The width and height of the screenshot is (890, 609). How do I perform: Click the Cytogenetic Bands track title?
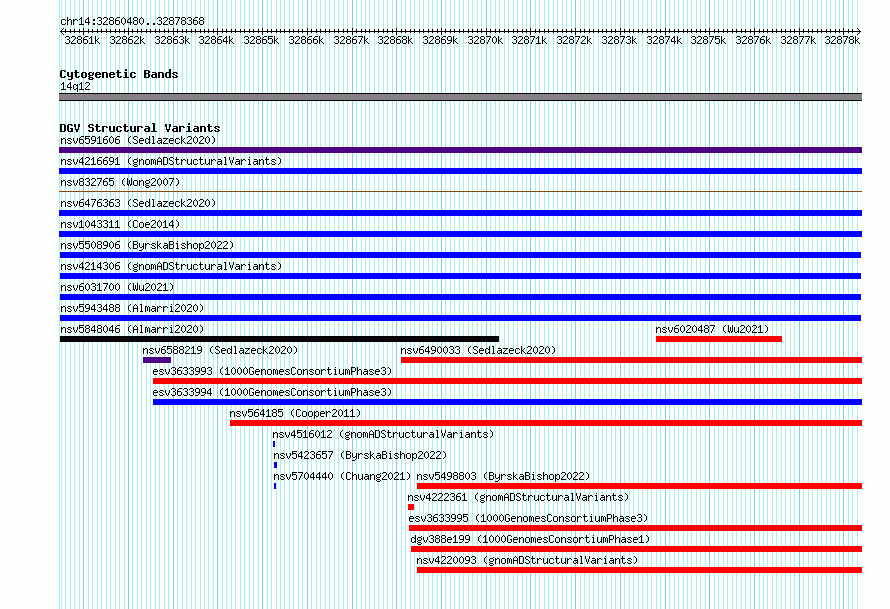119,74
